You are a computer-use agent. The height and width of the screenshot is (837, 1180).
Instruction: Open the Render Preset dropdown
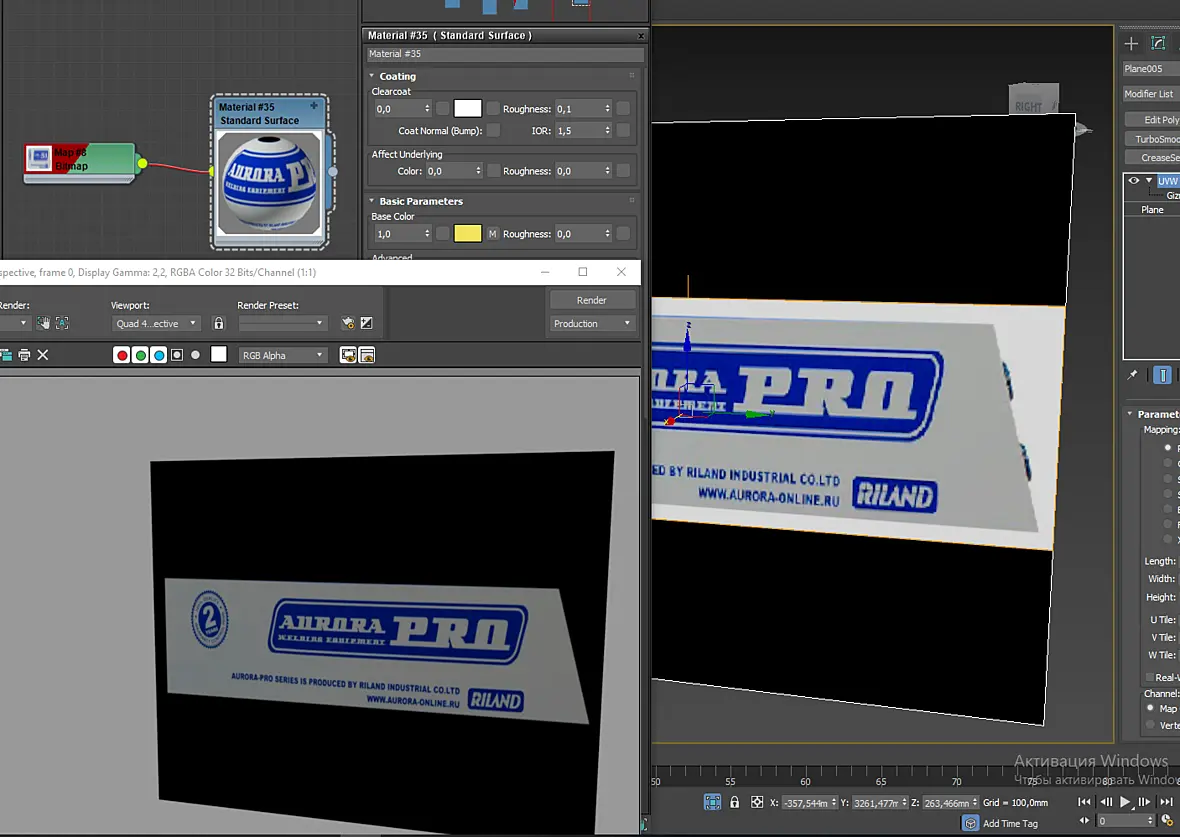coord(281,324)
